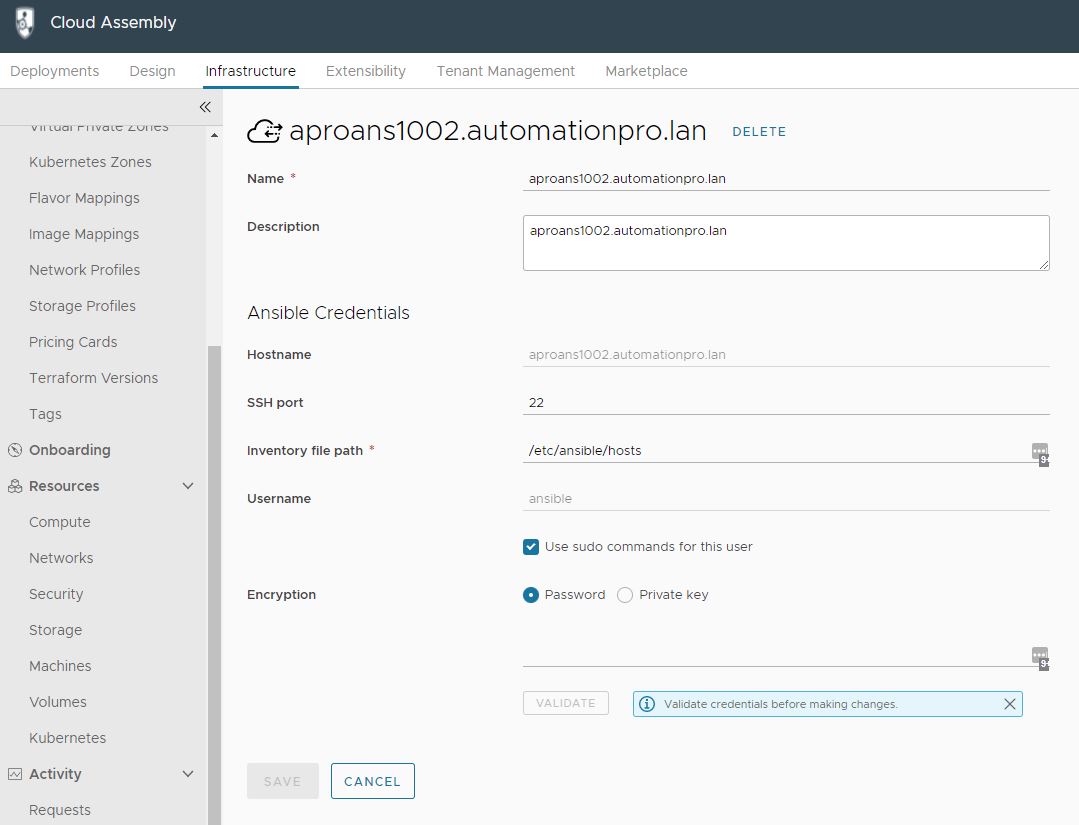Click the Onboarding compass icon
Screen dimensions: 1079x825
point(15,450)
